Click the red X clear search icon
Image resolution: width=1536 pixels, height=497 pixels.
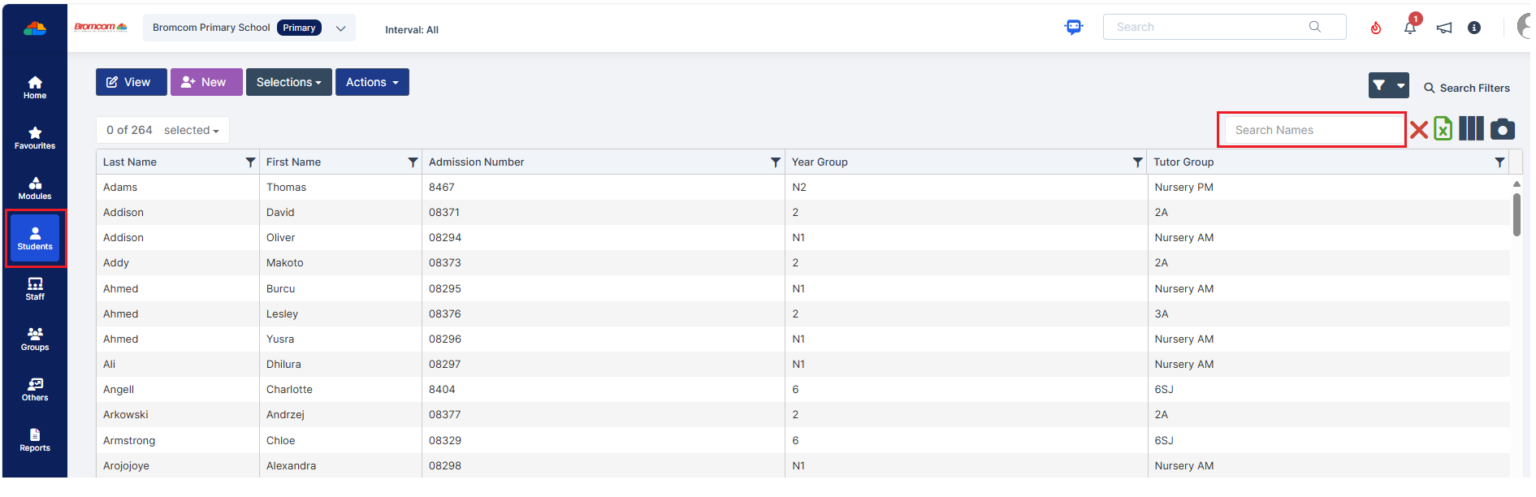[x=1418, y=130]
